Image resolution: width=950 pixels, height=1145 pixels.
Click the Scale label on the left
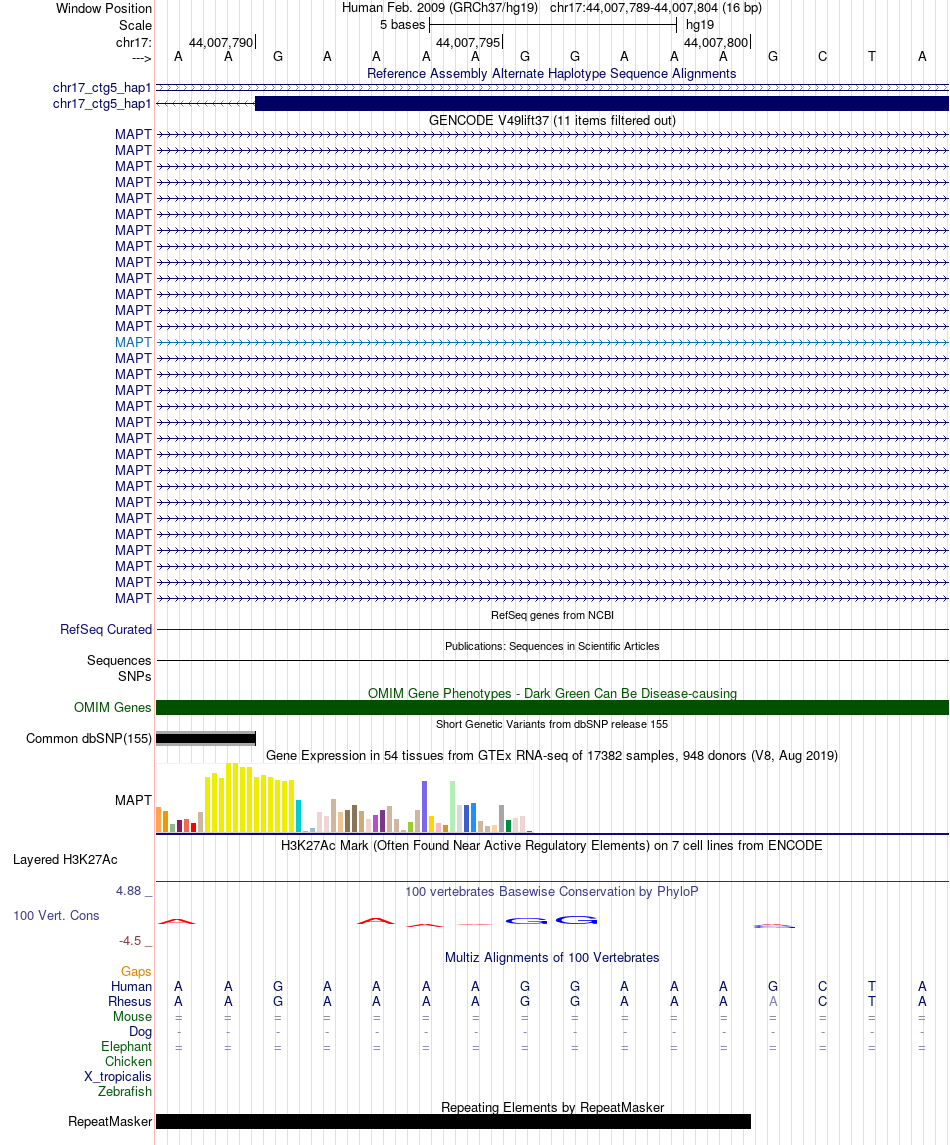point(135,25)
